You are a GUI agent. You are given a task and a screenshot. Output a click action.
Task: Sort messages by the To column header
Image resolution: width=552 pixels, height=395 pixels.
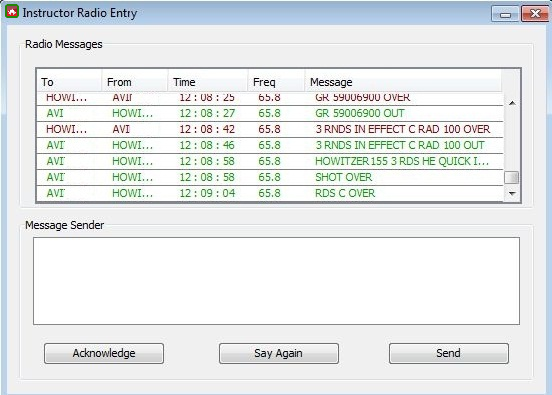tap(69, 82)
